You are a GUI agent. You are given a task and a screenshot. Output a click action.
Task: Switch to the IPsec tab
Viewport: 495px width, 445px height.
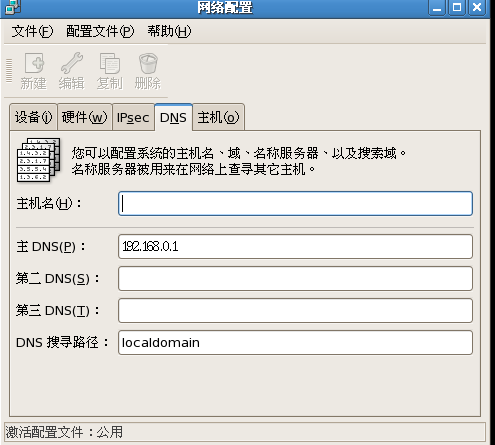(133, 118)
